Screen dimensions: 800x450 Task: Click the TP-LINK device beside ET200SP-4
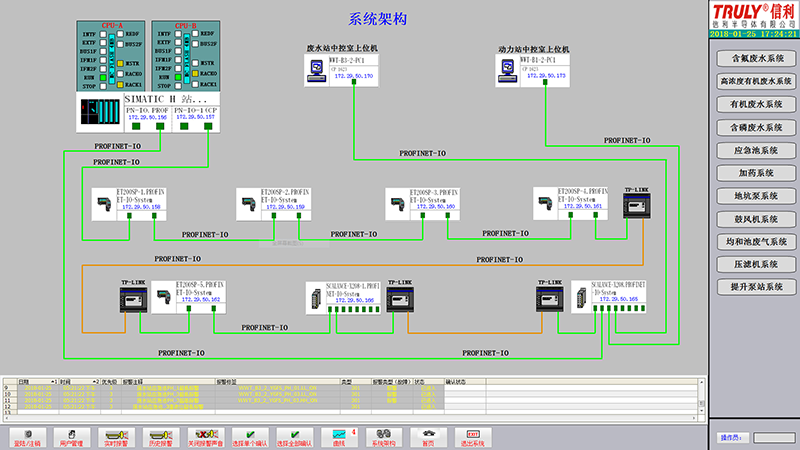pos(636,207)
